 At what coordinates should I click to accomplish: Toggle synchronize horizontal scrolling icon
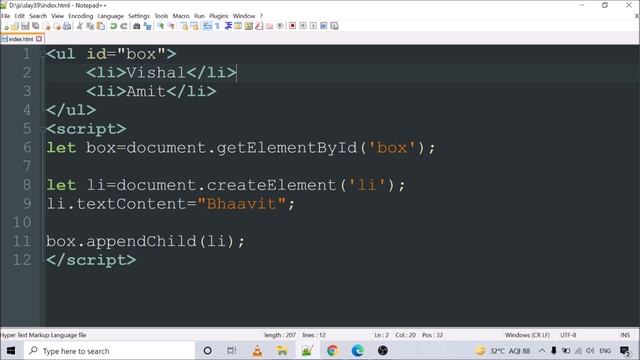point(194,26)
